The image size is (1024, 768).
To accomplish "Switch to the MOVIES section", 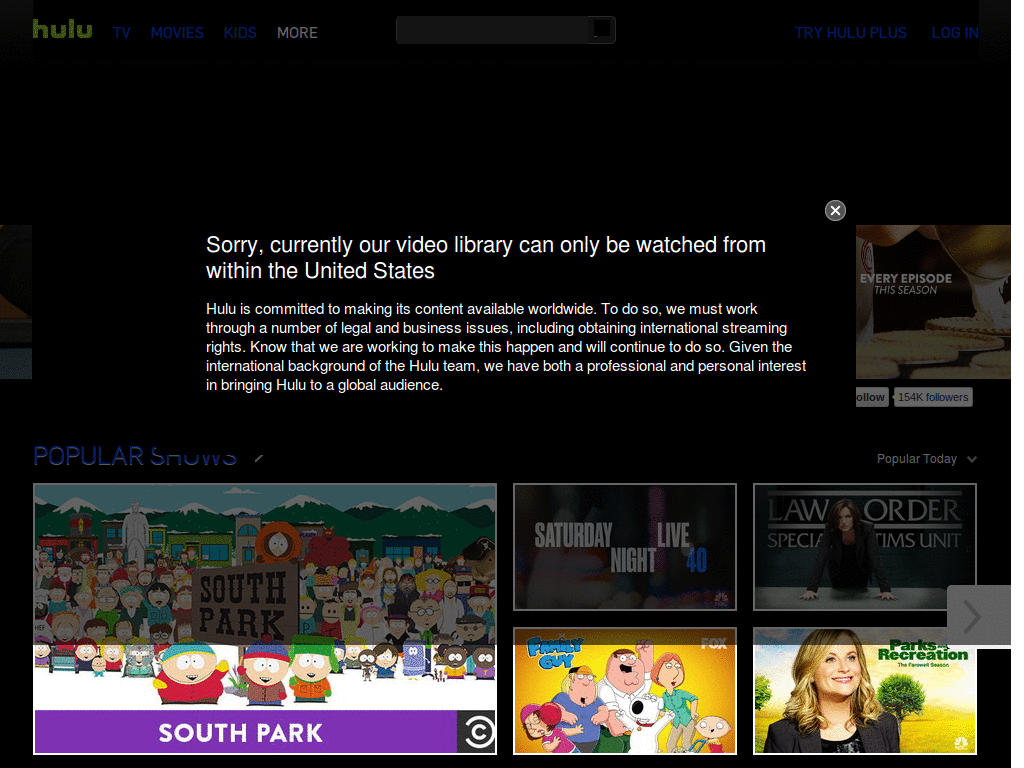I will click(177, 32).
